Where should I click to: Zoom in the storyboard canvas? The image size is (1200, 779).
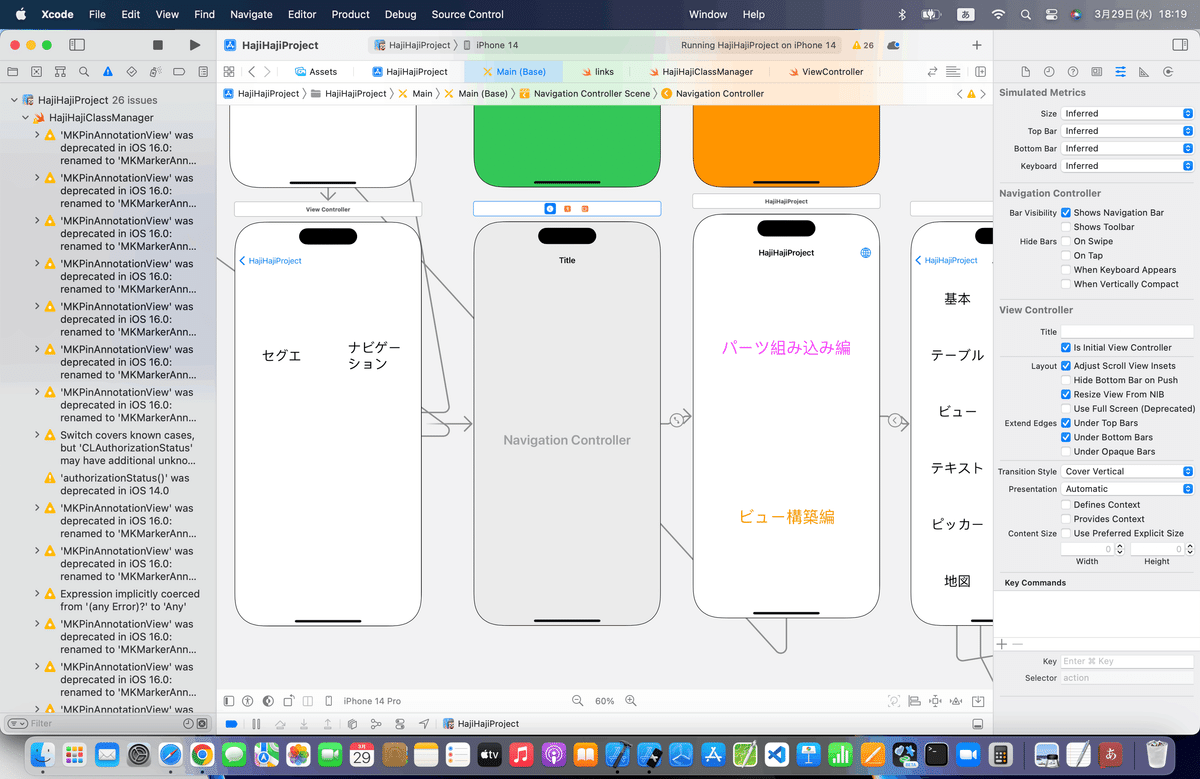point(631,701)
